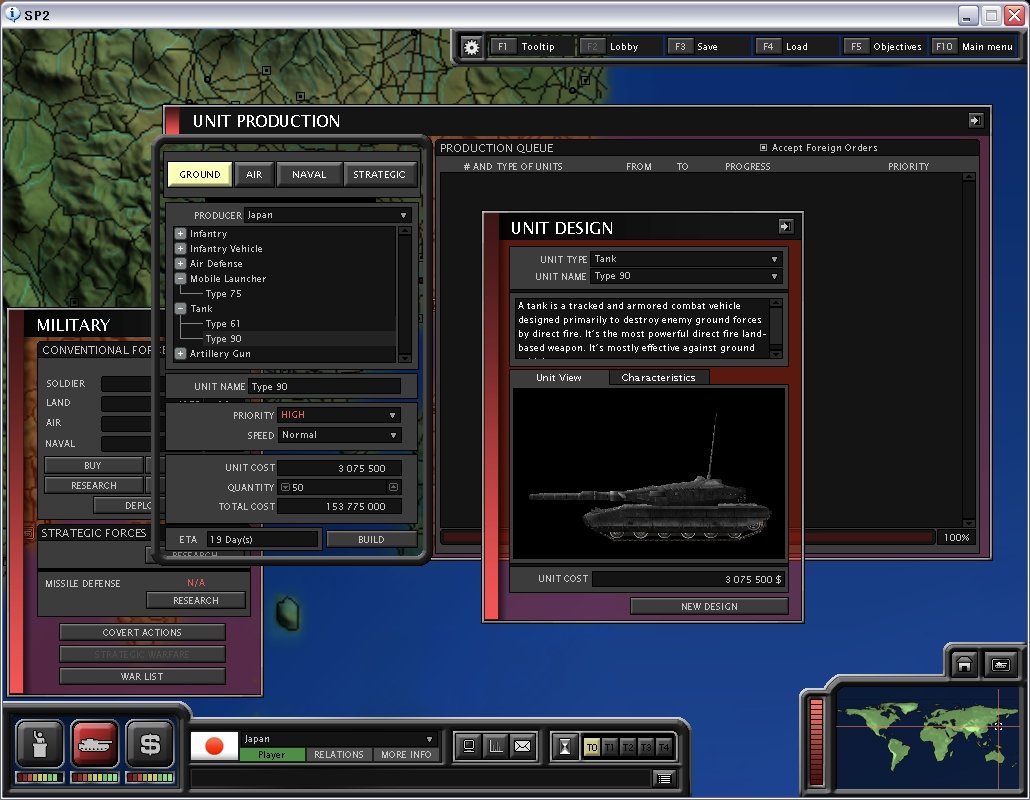
Task: Open the mail envelope icon
Action: 523,746
